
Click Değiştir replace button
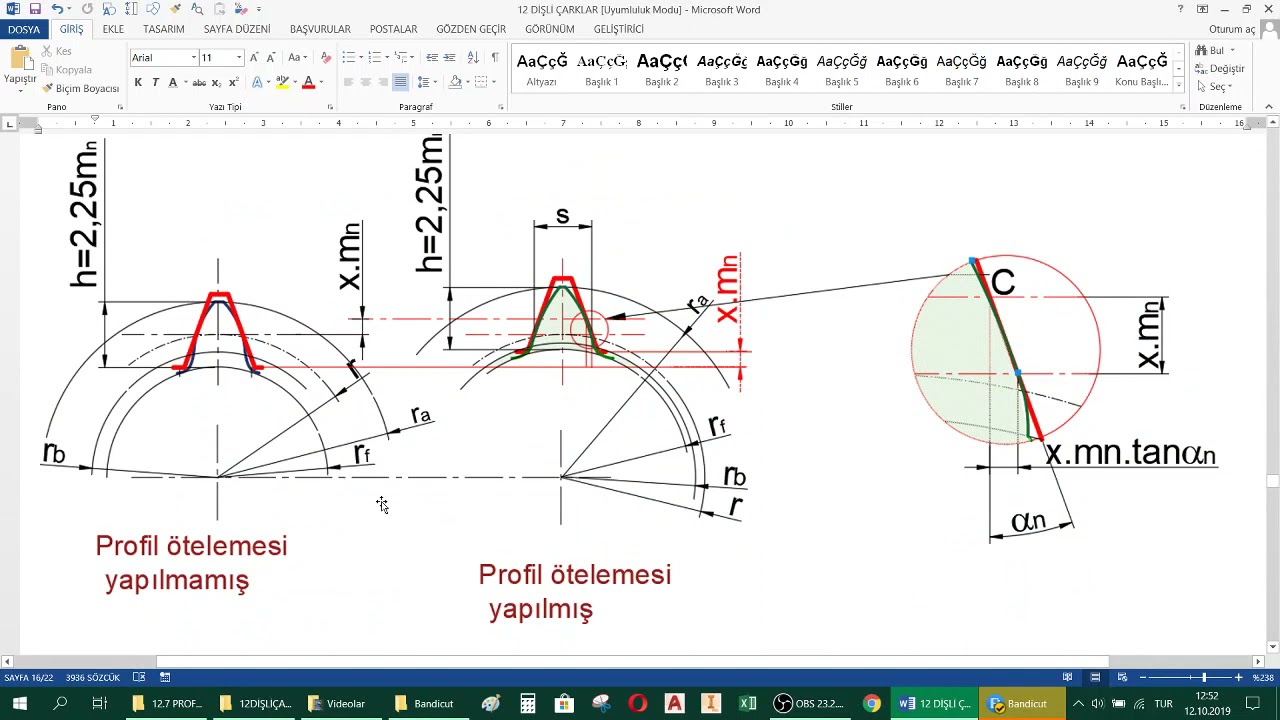[x=1219, y=69]
